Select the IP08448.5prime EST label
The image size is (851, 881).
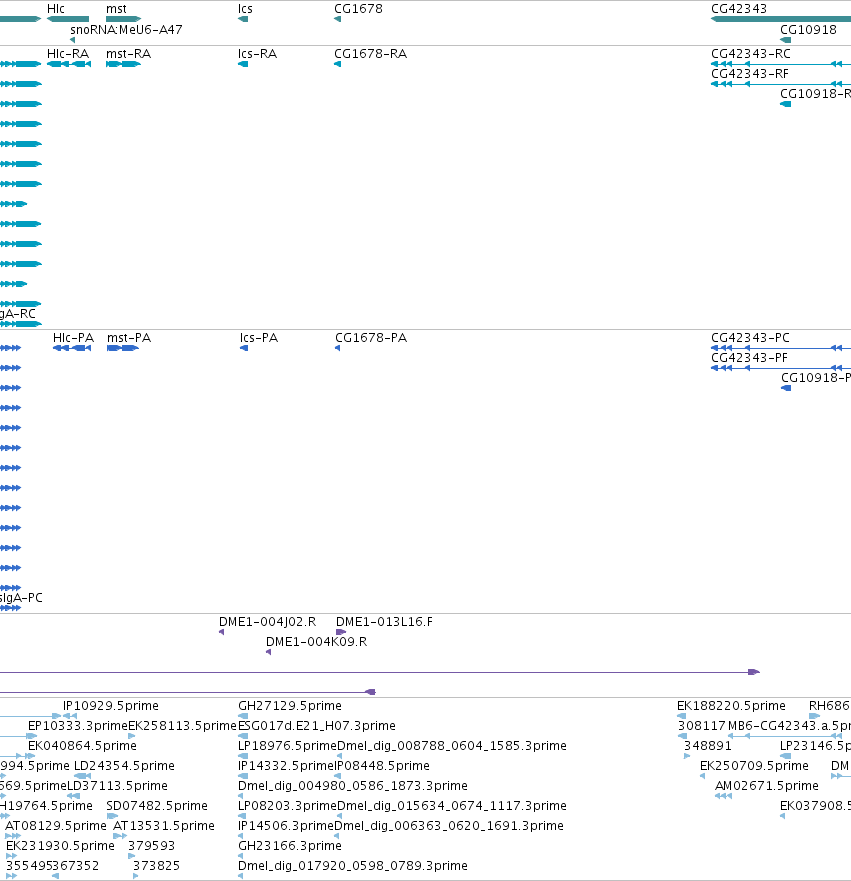383,766
